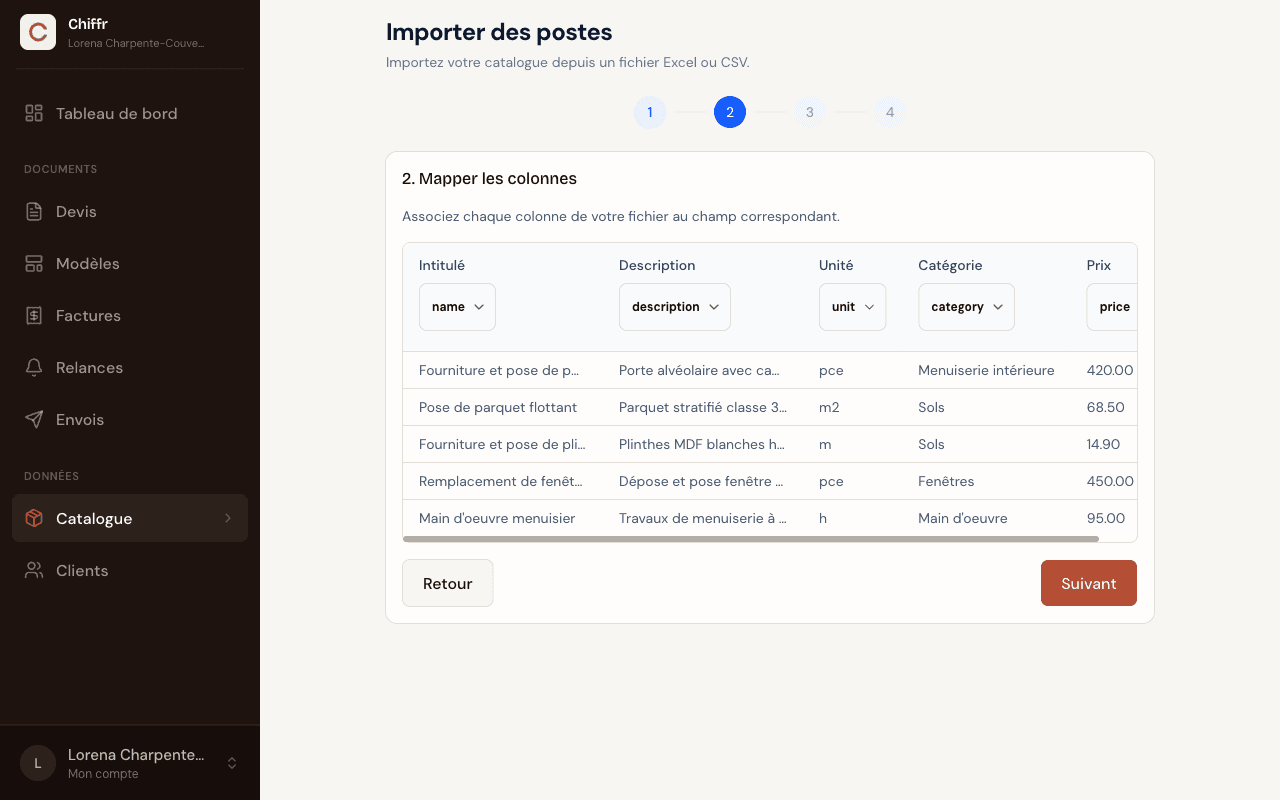This screenshot has width=1280, height=800.
Task: Click the account avatar letter L
Action: point(38,763)
